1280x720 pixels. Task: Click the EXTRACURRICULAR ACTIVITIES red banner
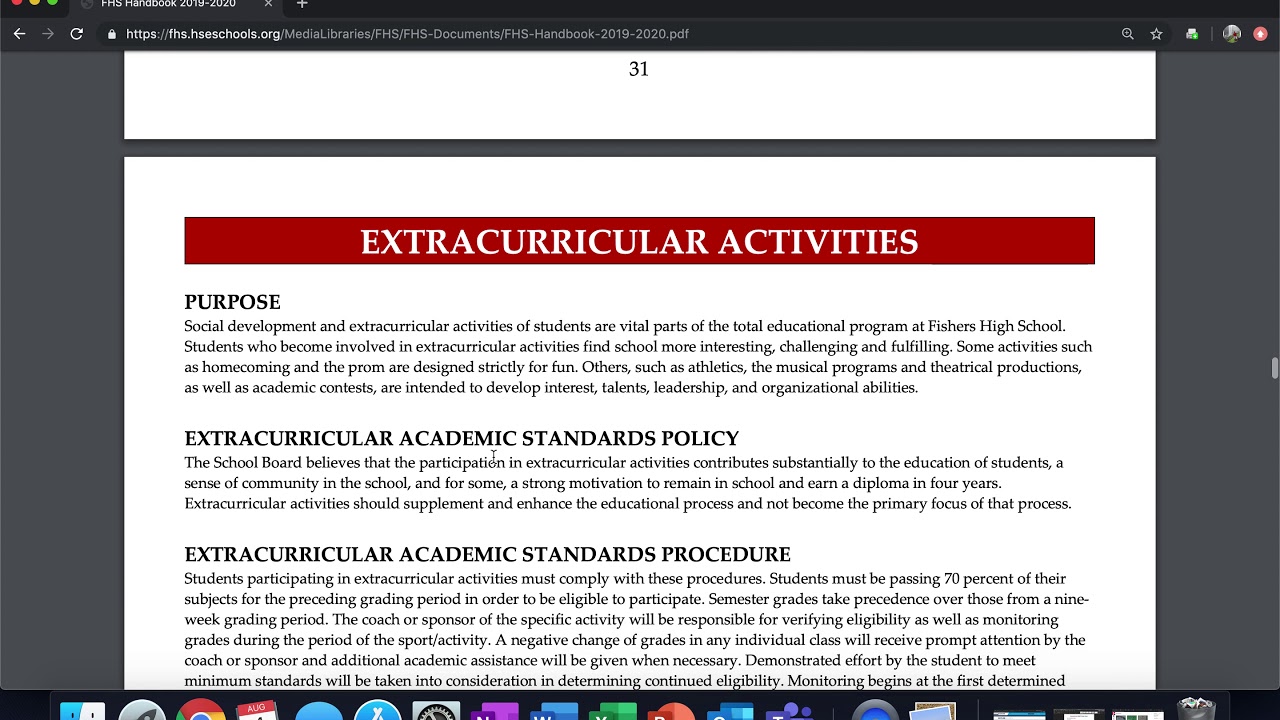point(639,241)
